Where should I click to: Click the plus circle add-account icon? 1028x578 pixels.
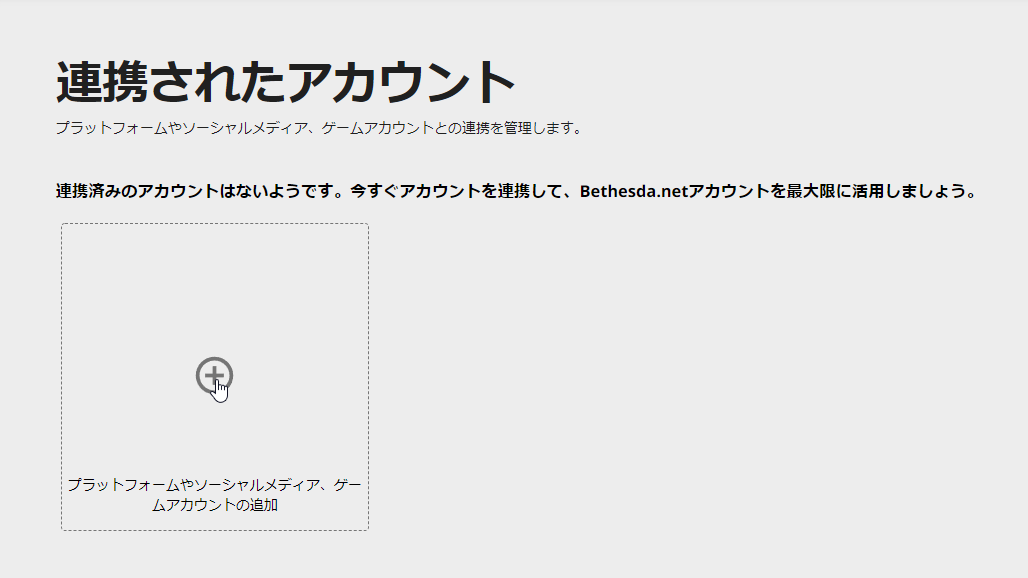coord(214,376)
